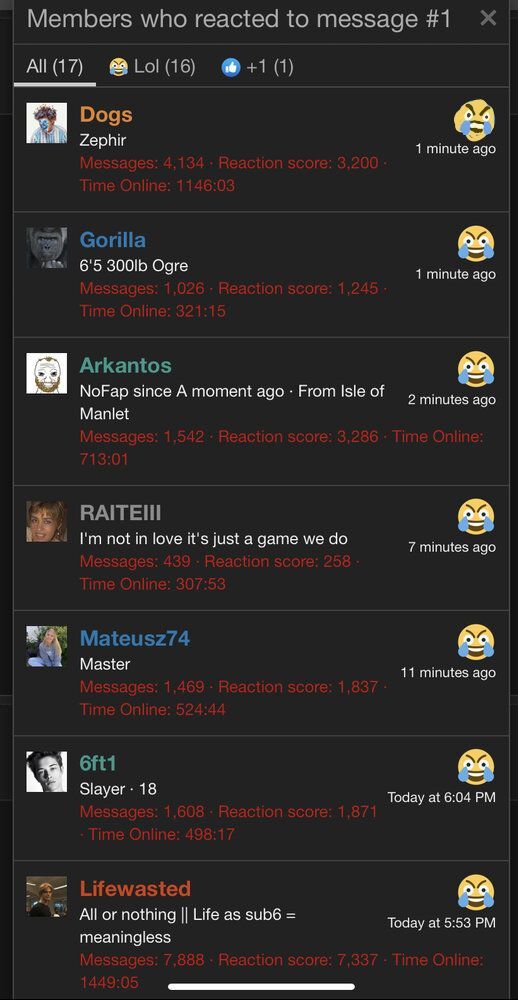
Task: Visit RAITEIII's profile via username
Action: (121, 512)
